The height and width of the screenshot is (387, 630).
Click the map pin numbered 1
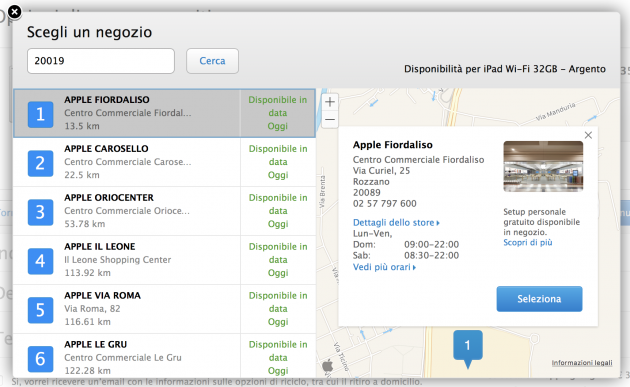468,348
